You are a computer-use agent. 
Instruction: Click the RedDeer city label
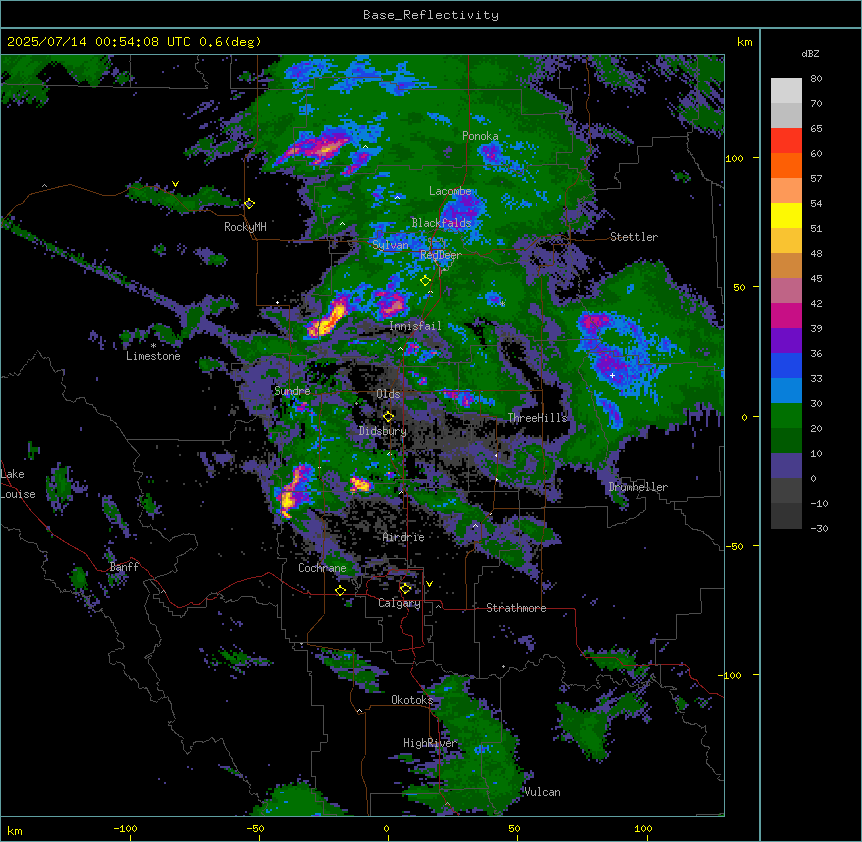[441, 255]
